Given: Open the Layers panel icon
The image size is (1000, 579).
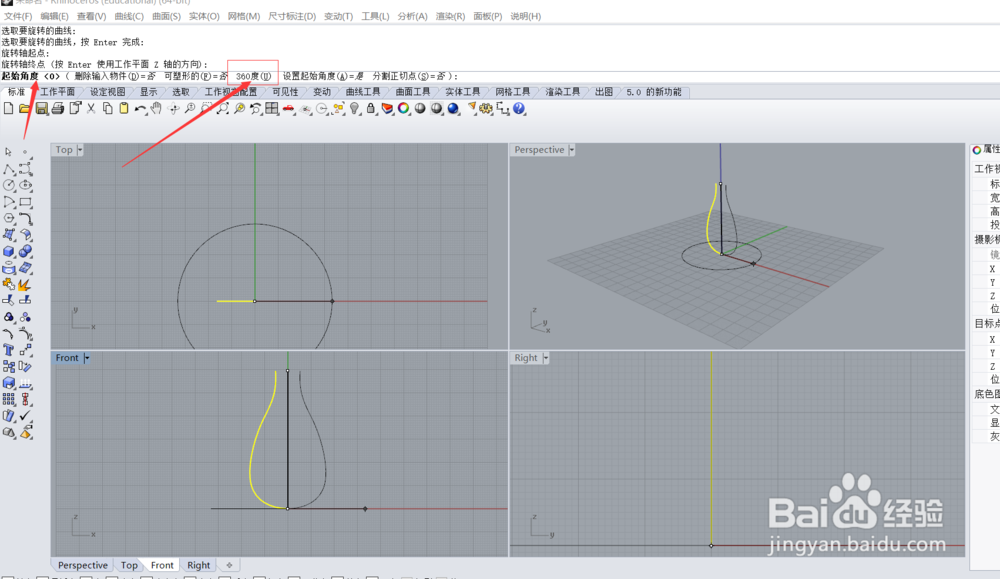Looking at the screenshot, I should point(387,108).
